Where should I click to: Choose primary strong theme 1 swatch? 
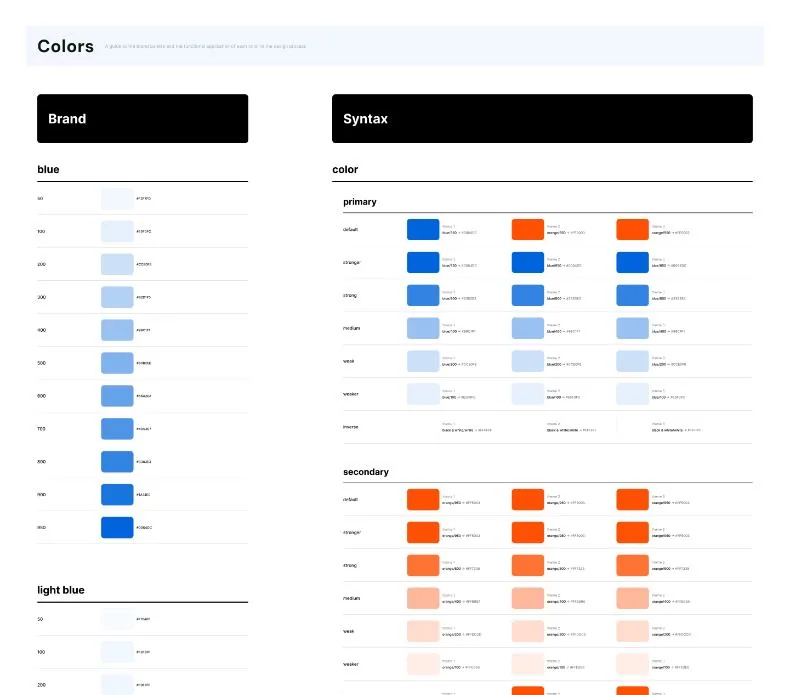point(423,295)
